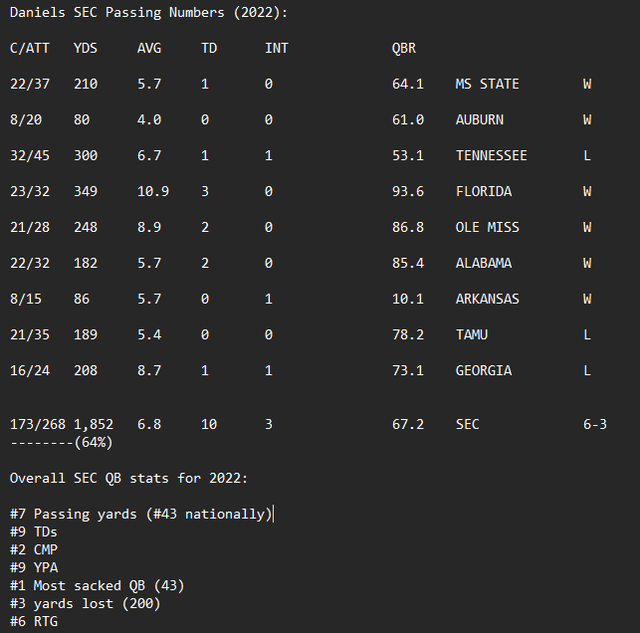Click the C/ATT column header

[29, 48]
